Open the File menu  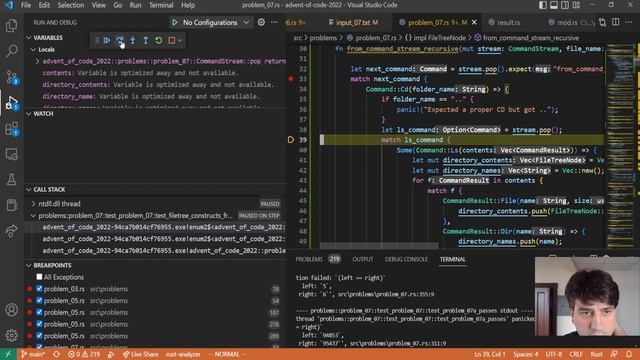pyautogui.click(x=26, y=5)
